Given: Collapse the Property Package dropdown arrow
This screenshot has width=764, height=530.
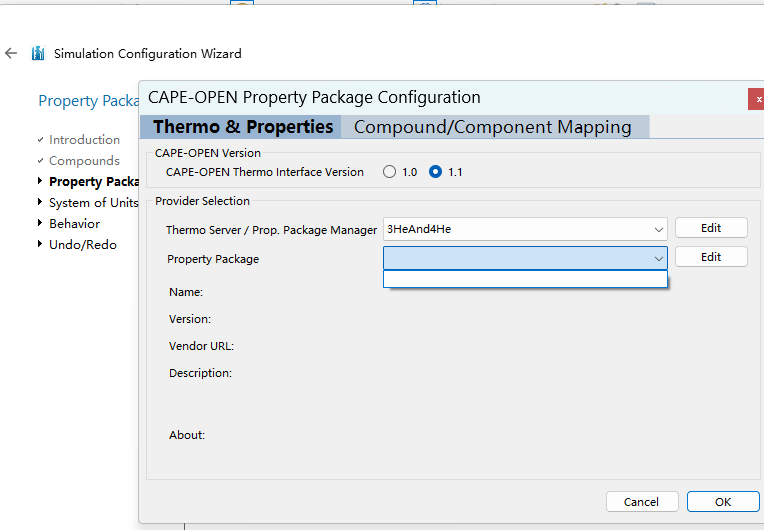Looking at the screenshot, I should point(658,259).
